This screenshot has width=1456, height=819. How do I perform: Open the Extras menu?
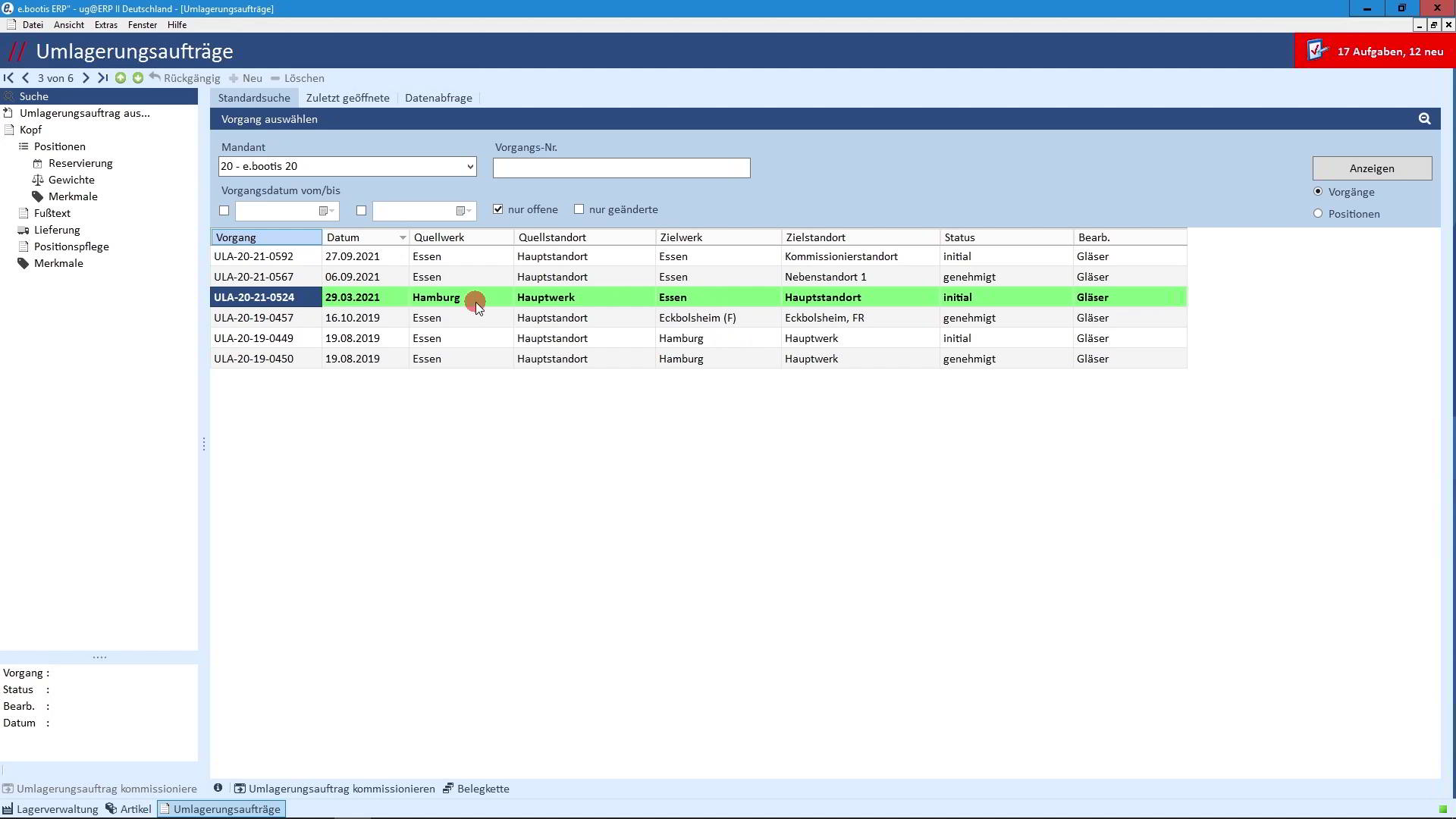[106, 25]
